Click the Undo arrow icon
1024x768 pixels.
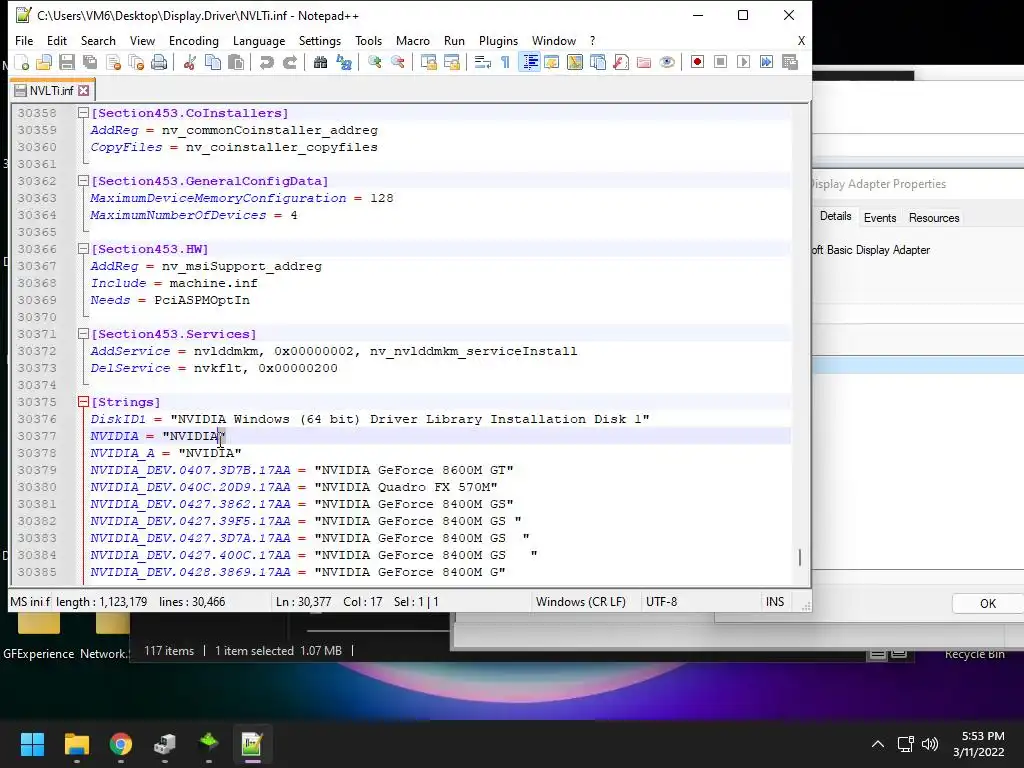click(x=266, y=62)
